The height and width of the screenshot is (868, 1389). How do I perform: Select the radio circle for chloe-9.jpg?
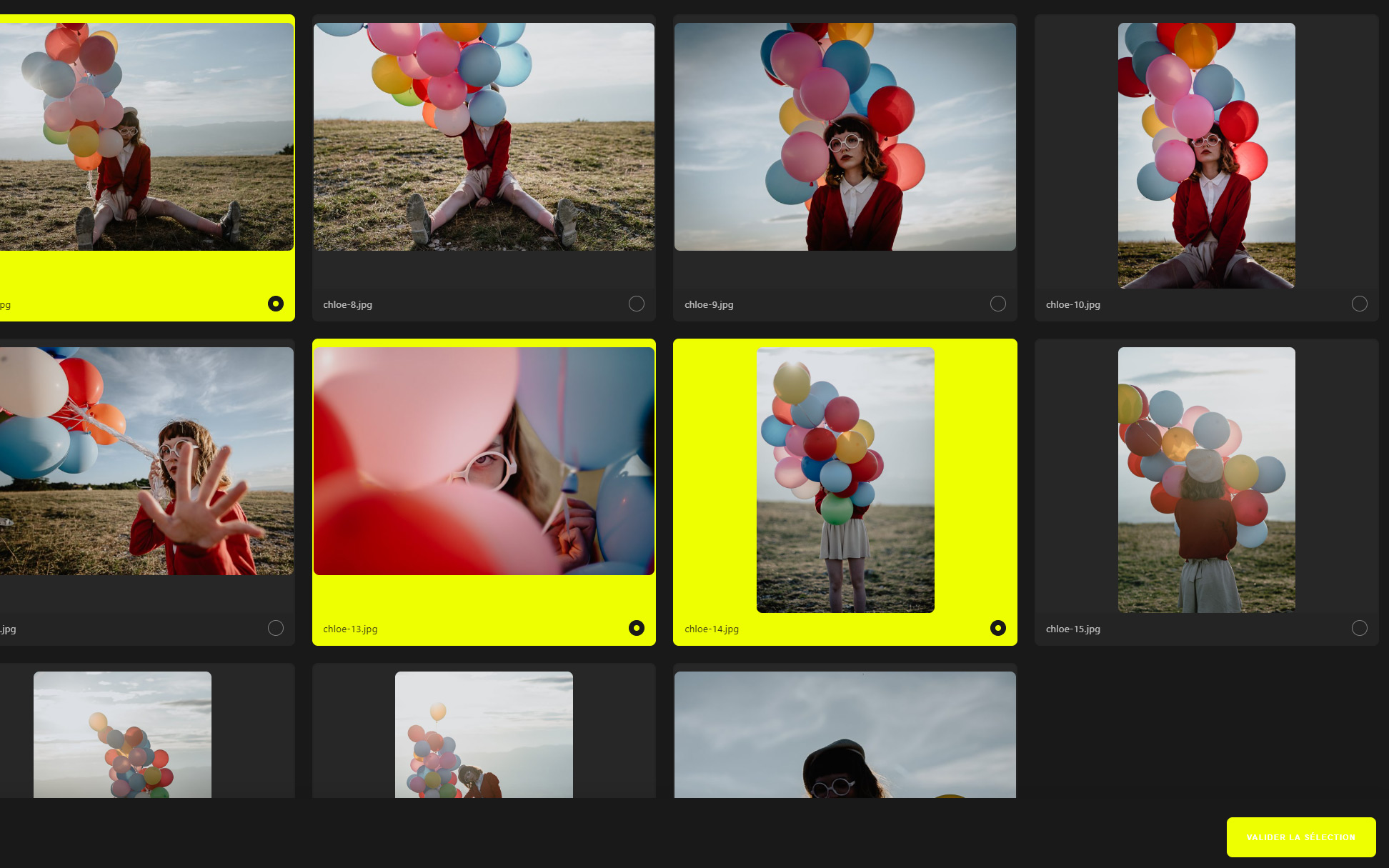point(997,304)
